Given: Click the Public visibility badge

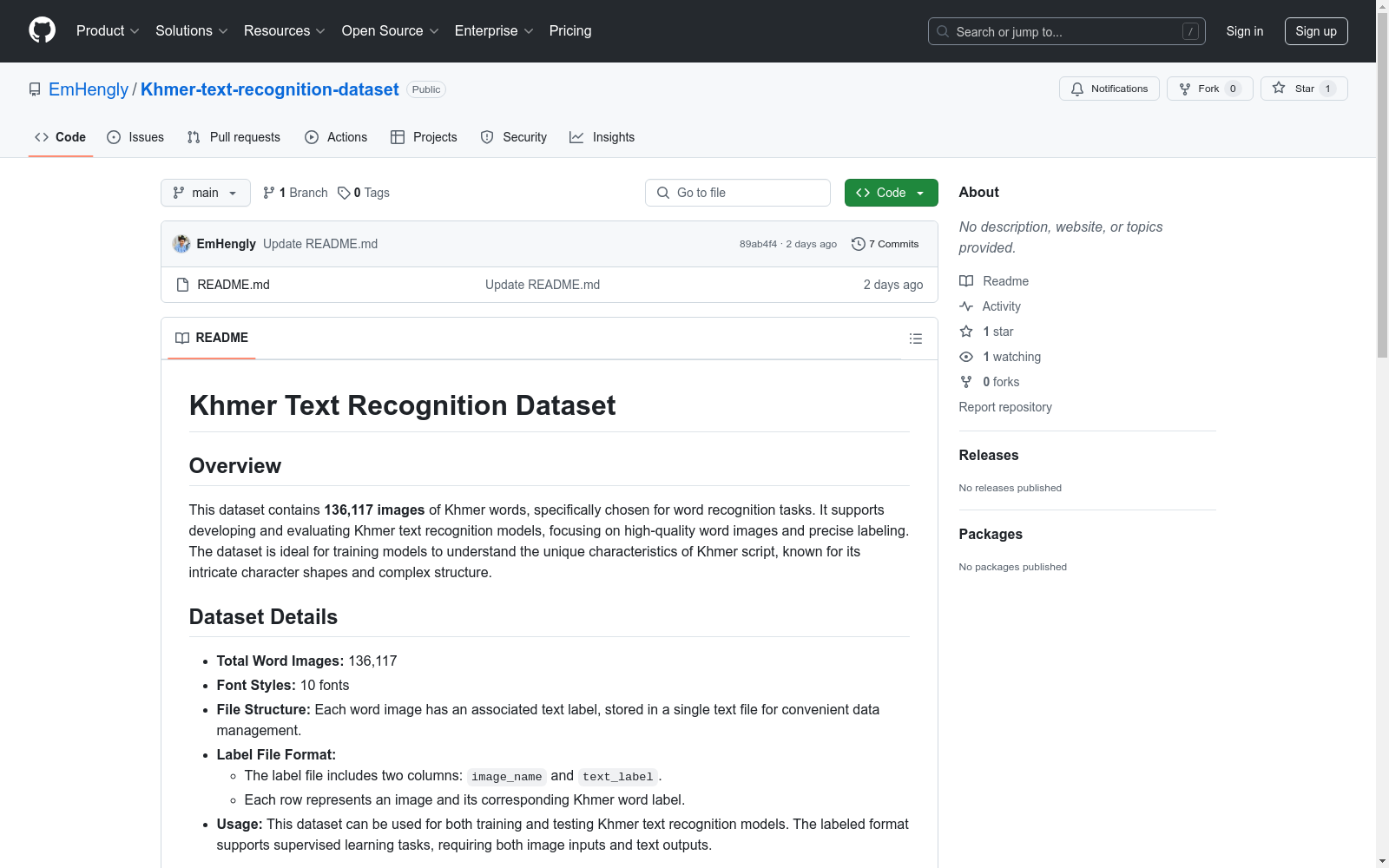Looking at the screenshot, I should coord(426,89).
